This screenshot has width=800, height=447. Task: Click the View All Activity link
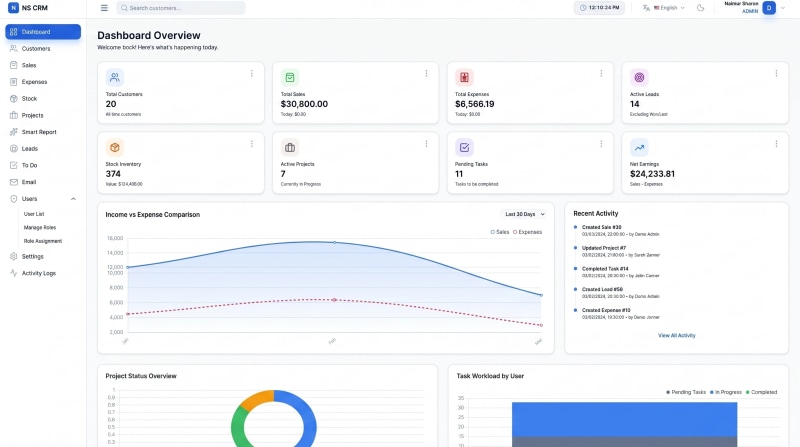click(x=677, y=336)
